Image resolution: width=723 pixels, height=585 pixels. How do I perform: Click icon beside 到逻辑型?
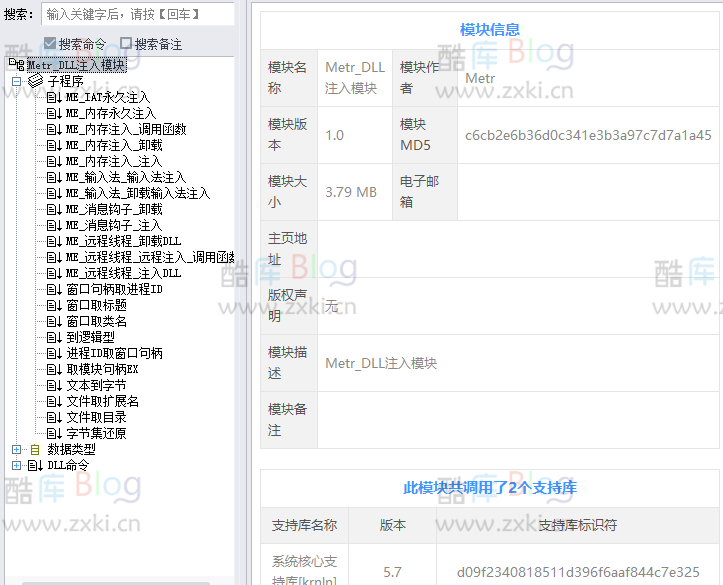pyautogui.click(x=54, y=337)
